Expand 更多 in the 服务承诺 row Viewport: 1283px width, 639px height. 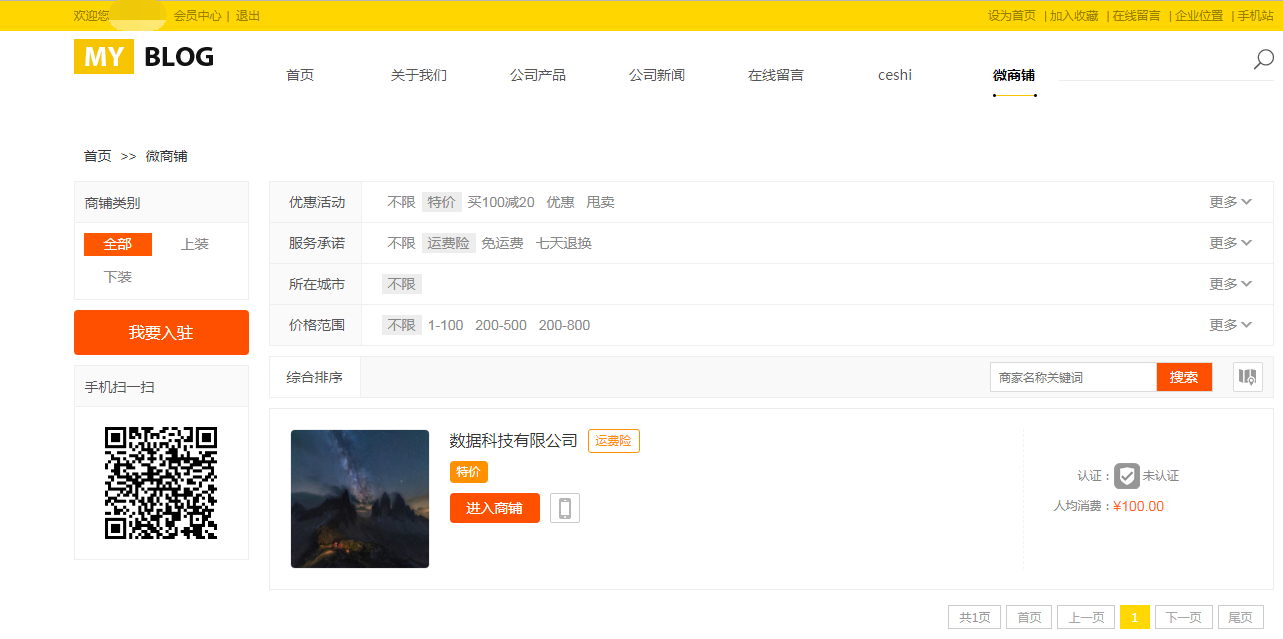pos(1230,243)
